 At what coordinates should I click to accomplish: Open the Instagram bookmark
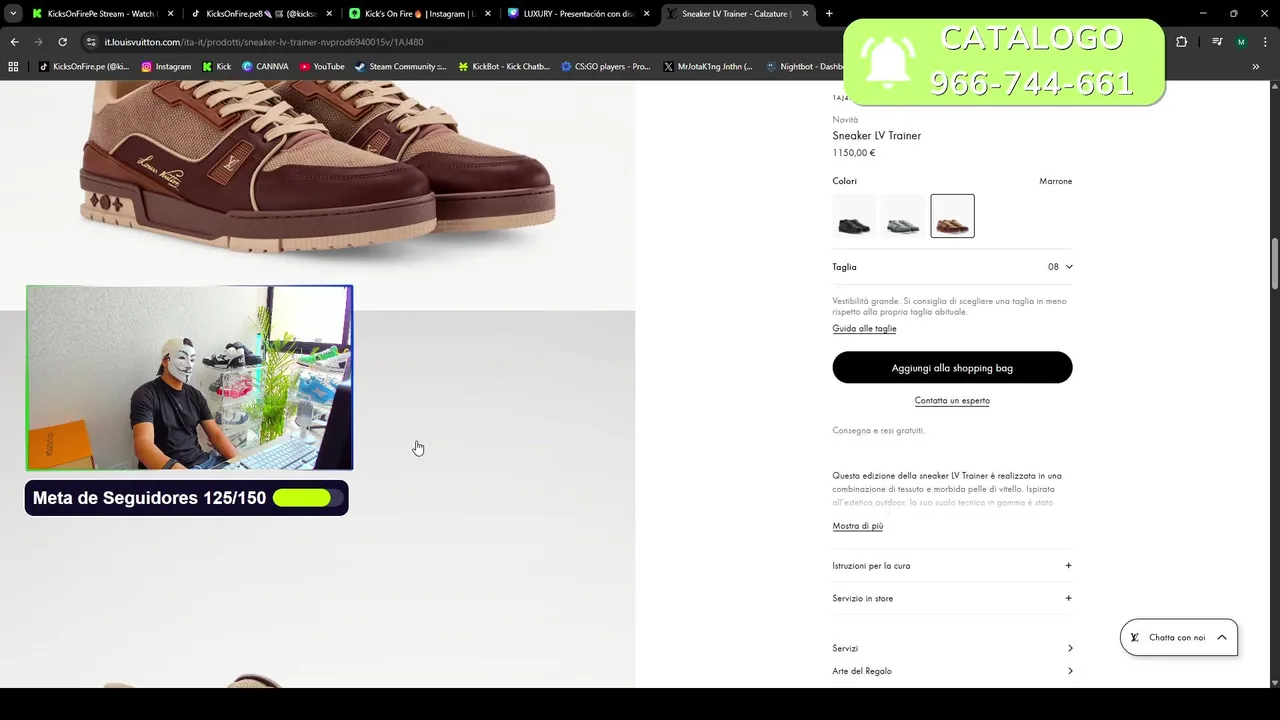click(166, 67)
